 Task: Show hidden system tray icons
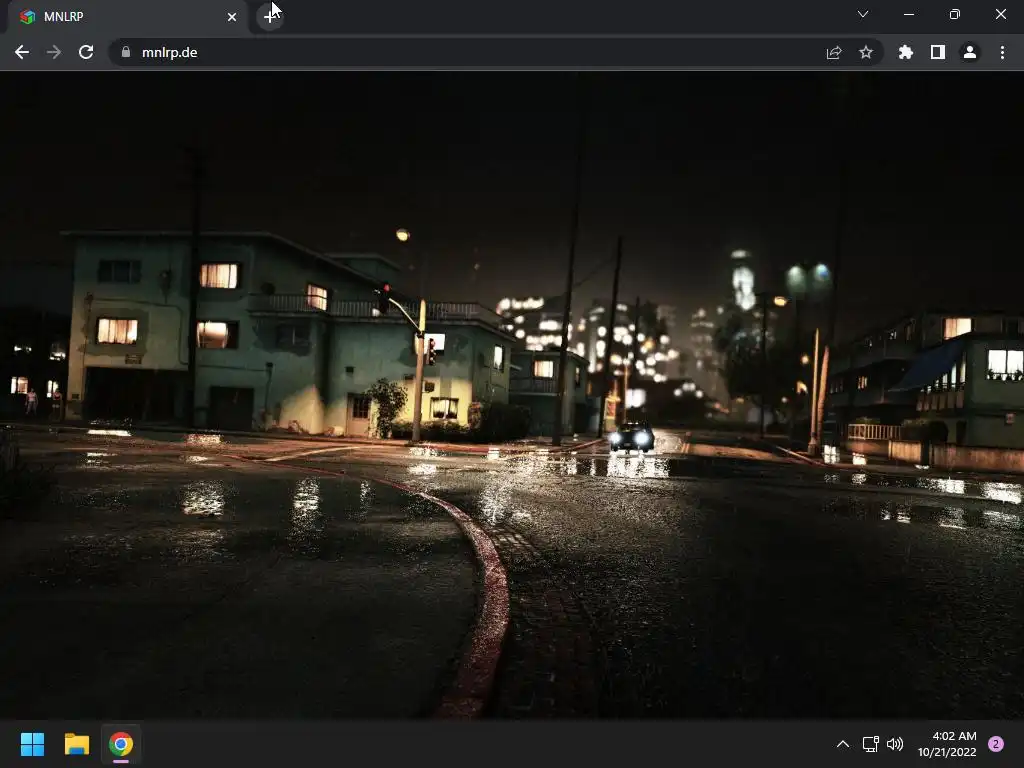(x=843, y=744)
